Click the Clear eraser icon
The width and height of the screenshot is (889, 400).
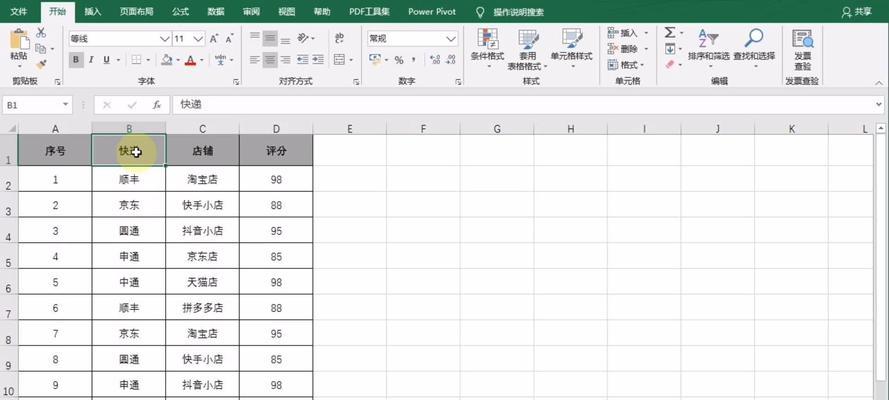pyautogui.click(x=670, y=65)
